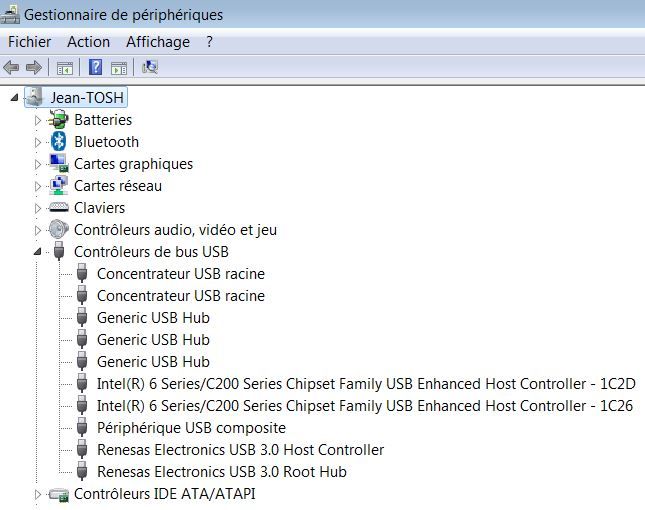Viewport: 645px width, 510px height.
Task: Toggle the console tree pane icon
Action: [65, 67]
